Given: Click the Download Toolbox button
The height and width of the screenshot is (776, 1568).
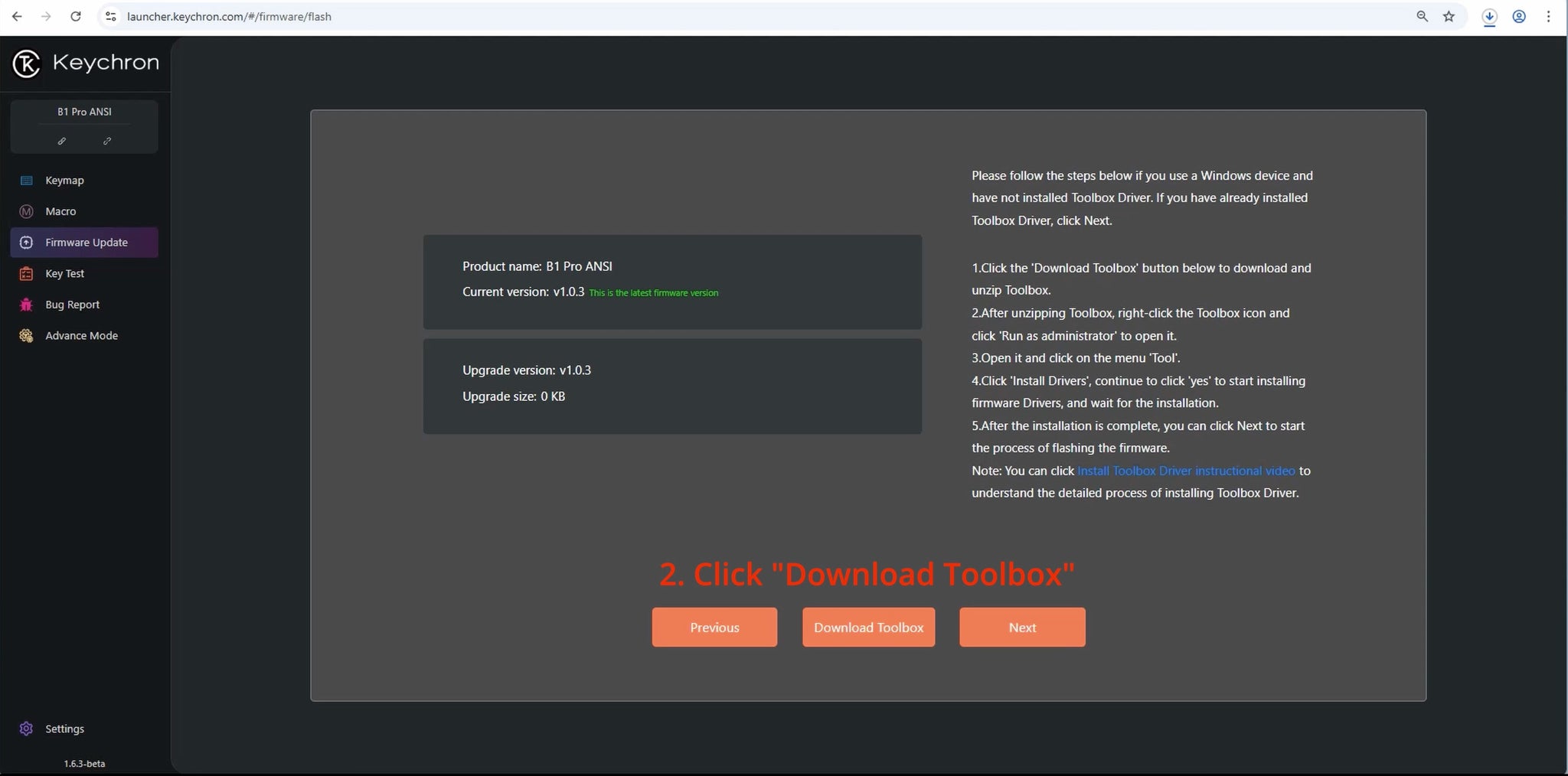Looking at the screenshot, I should (868, 628).
